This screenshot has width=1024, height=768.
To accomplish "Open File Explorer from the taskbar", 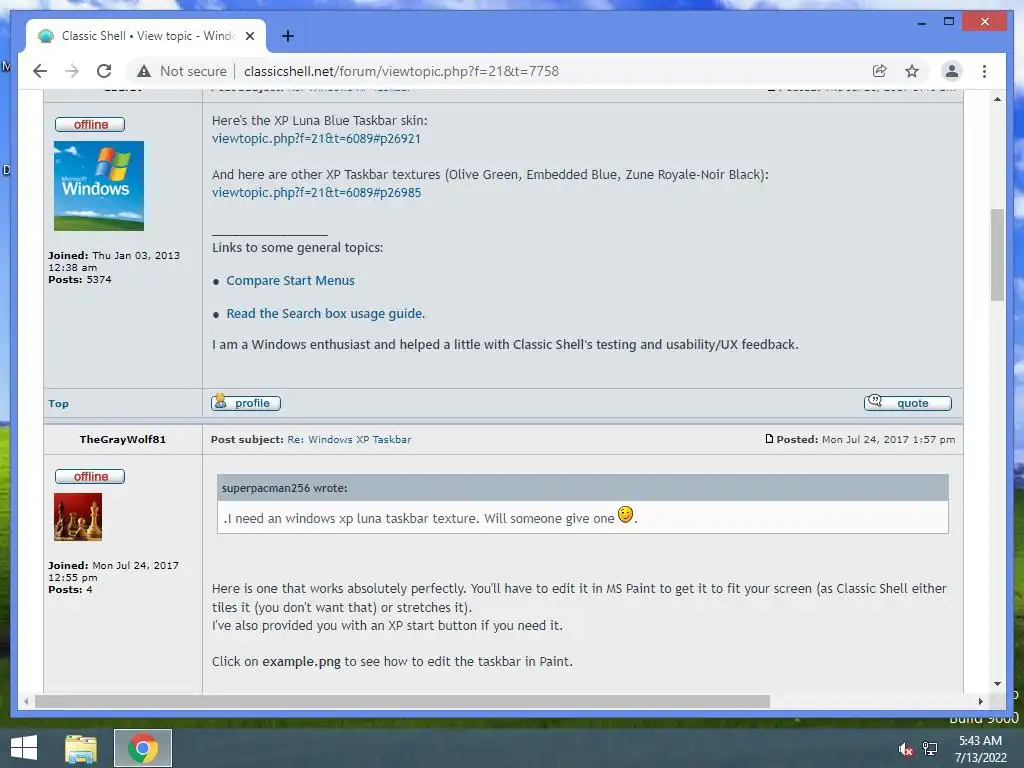I will [81, 748].
